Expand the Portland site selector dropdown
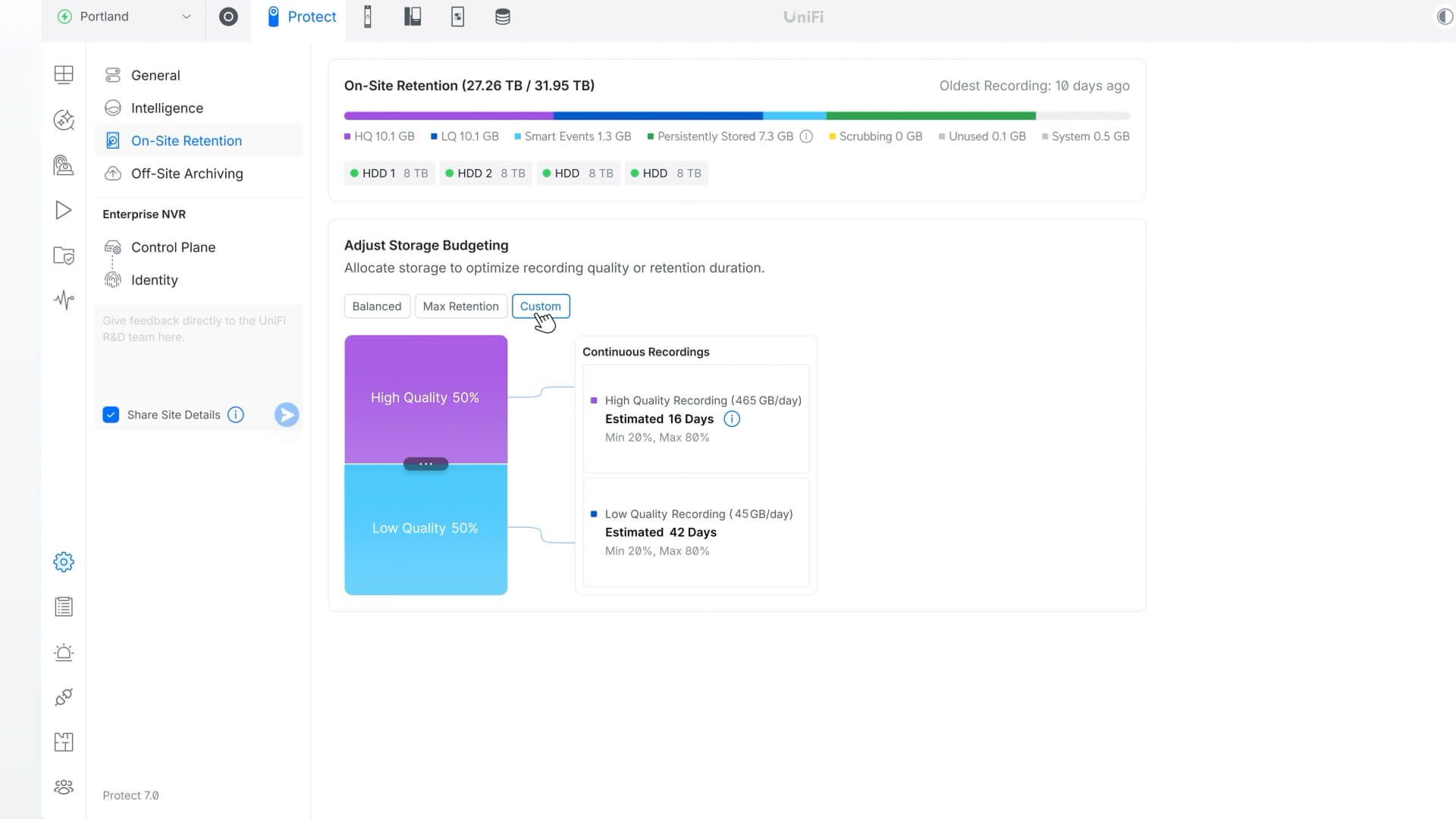Viewport: 1456px width, 819px height. [121, 16]
